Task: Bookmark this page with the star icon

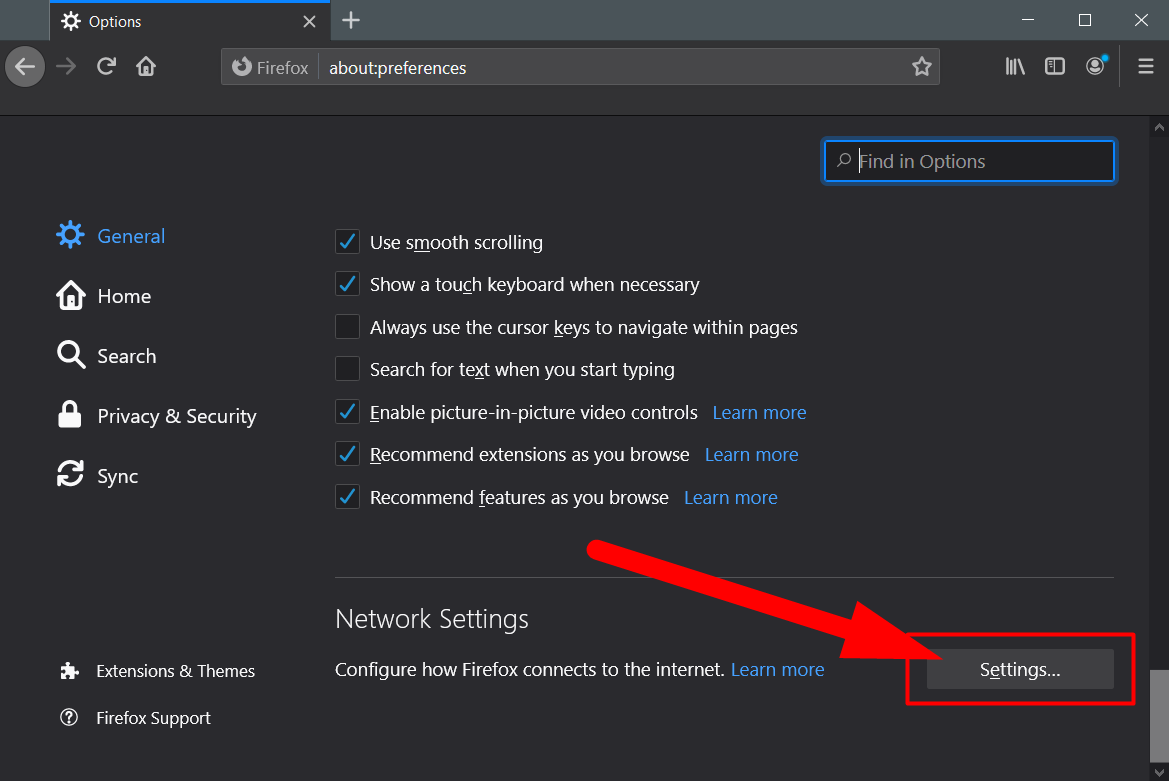Action: tap(921, 67)
